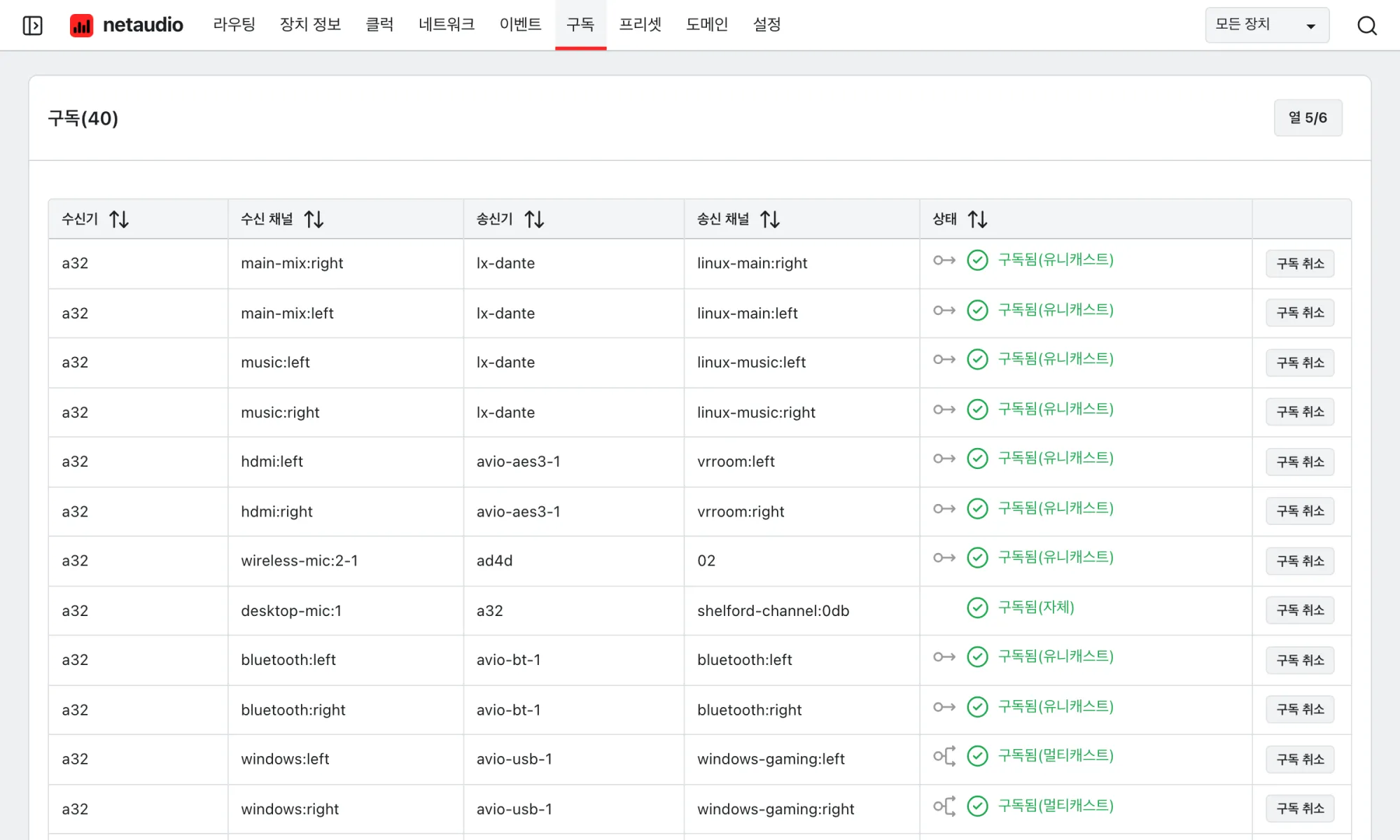Screen dimensions: 1400x840
Task: Open the 열 5/6 column selector
Action: [1308, 118]
